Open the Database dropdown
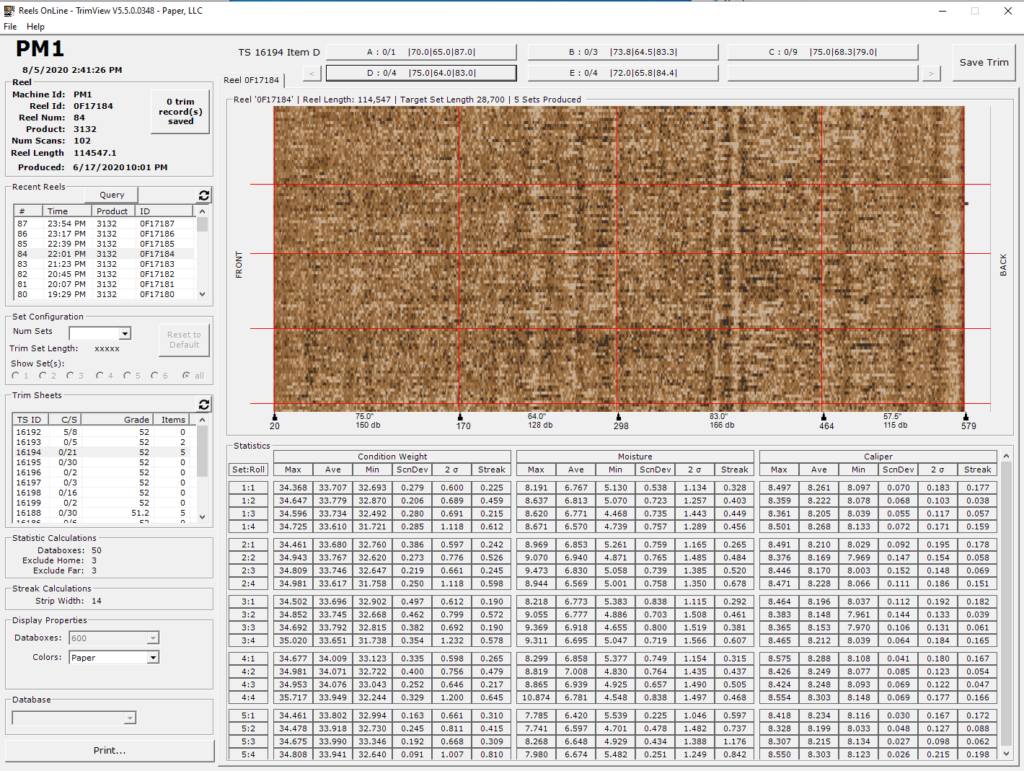Viewport: 1024px width, 771px height. (130, 718)
